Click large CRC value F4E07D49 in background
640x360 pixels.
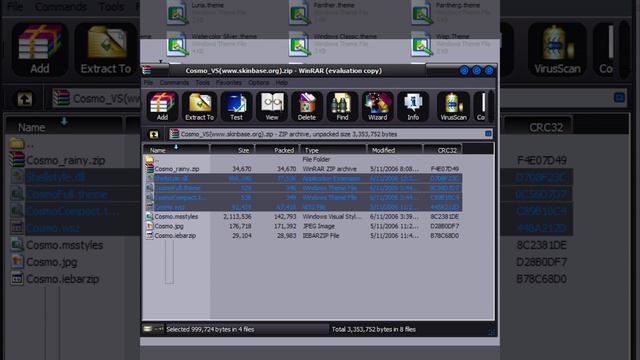coord(541,160)
